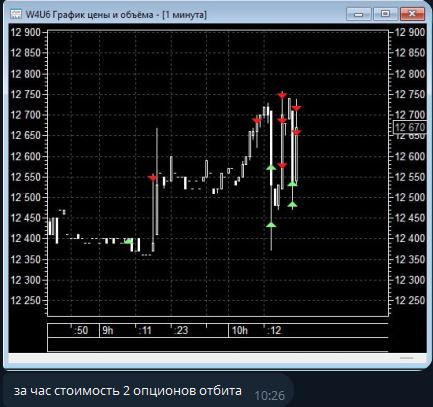This screenshot has height=407, width=433.
Task: Click the red sell arrow at 12 550 spike
Action: 152,178
